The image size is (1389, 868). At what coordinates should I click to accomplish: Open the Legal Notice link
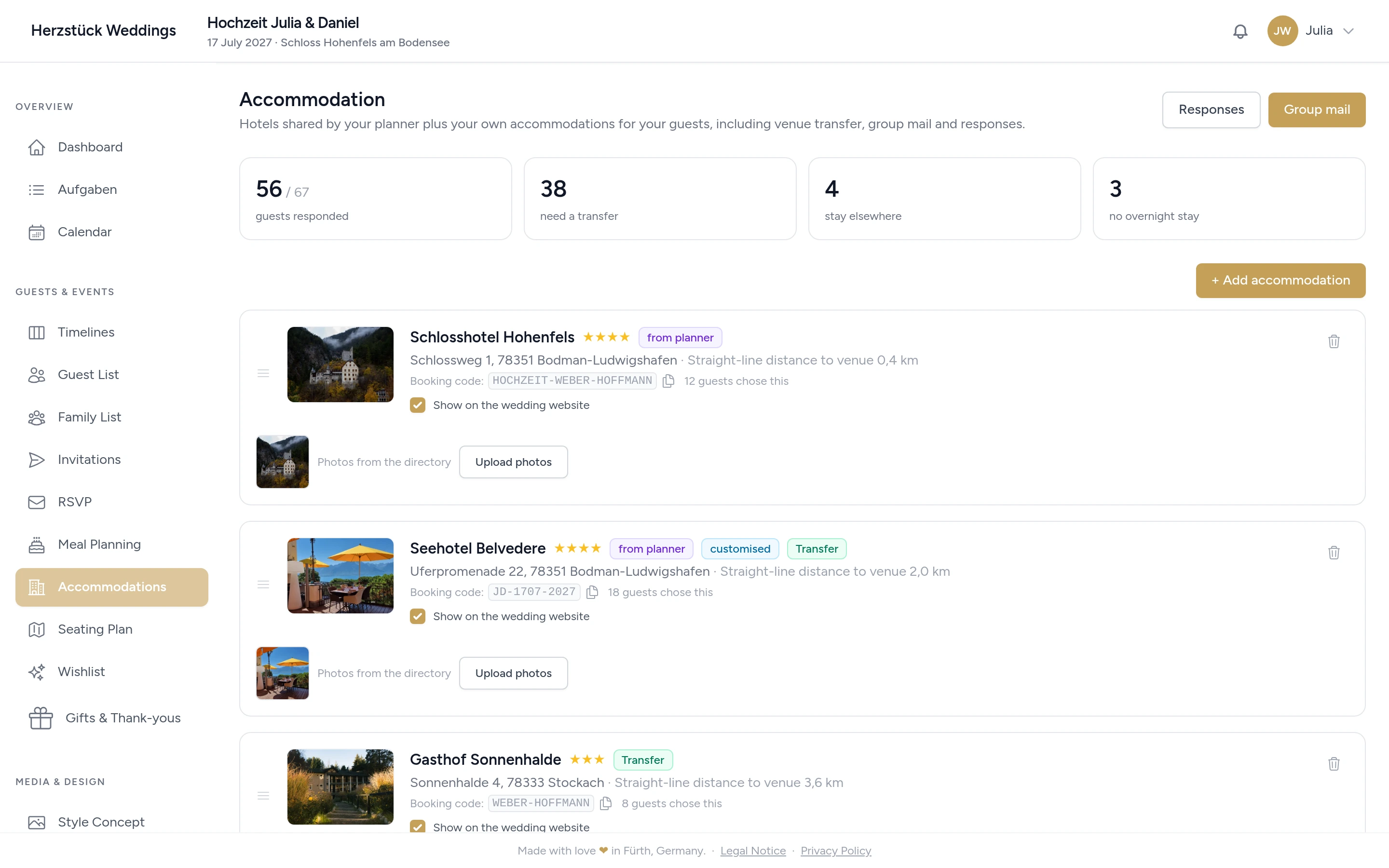pos(752,851)
